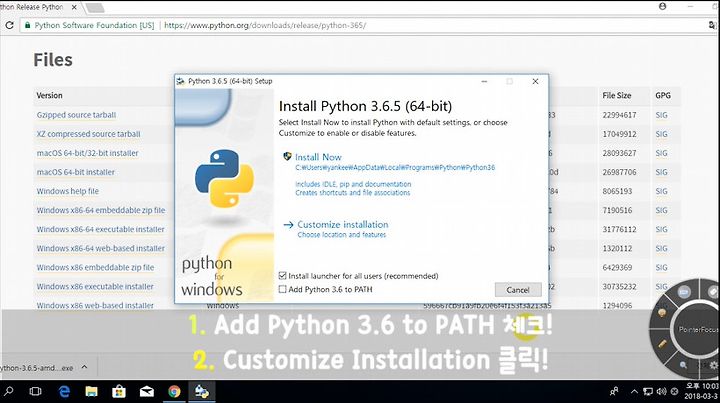Open Gzipped source tarball link

tap(76, 115)
